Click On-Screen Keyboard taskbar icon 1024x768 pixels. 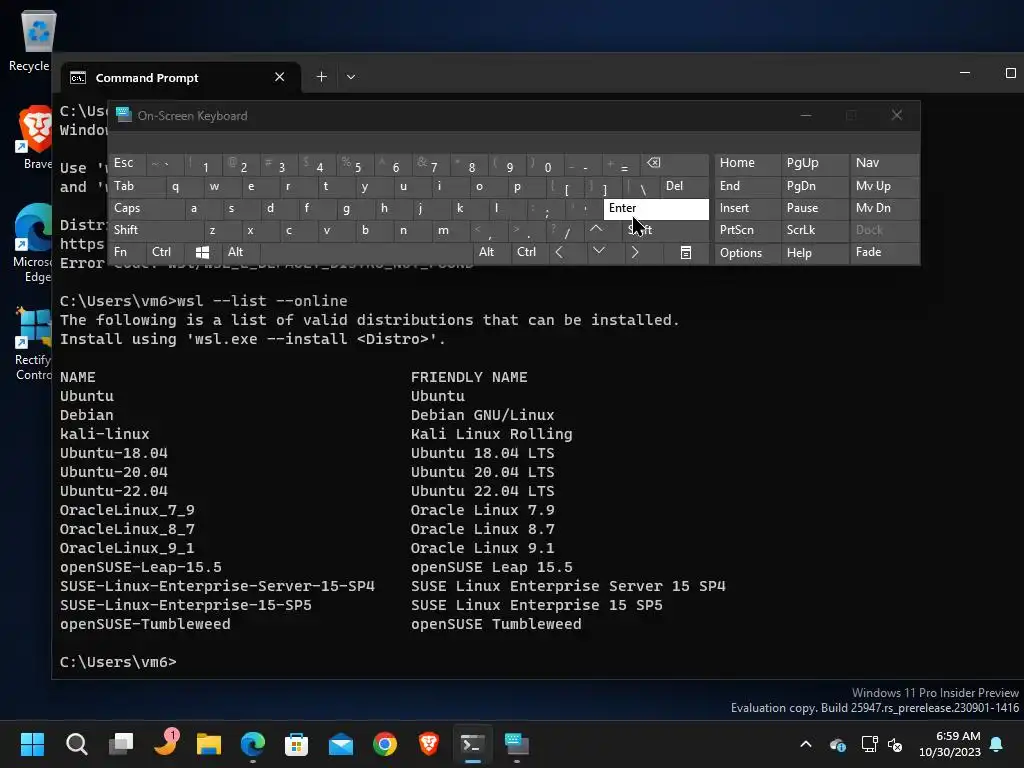[x=517, y=744]
